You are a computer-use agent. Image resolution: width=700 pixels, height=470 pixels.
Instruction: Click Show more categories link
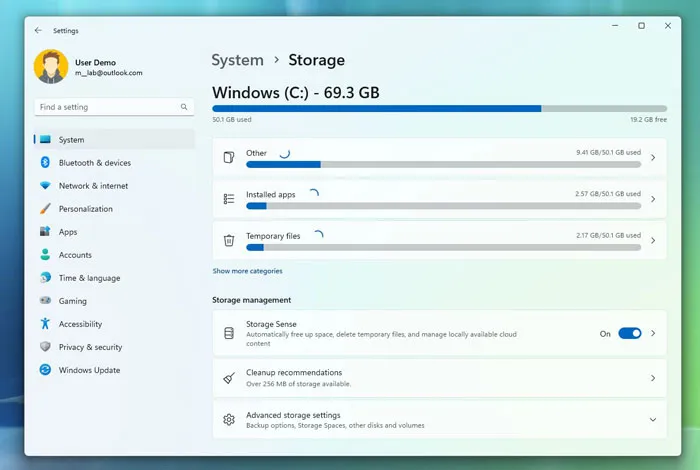[x=247, y=271]
